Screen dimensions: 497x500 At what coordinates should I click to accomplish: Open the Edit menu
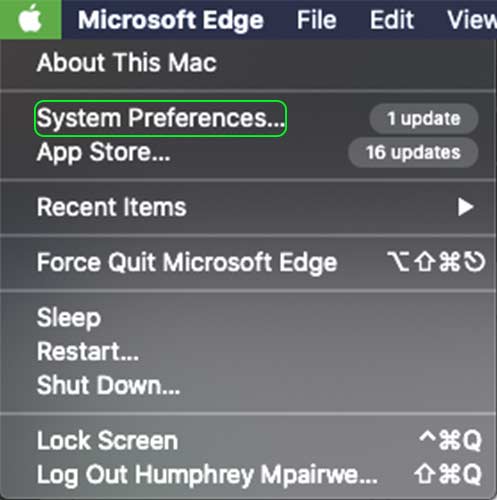click(392, 20)
